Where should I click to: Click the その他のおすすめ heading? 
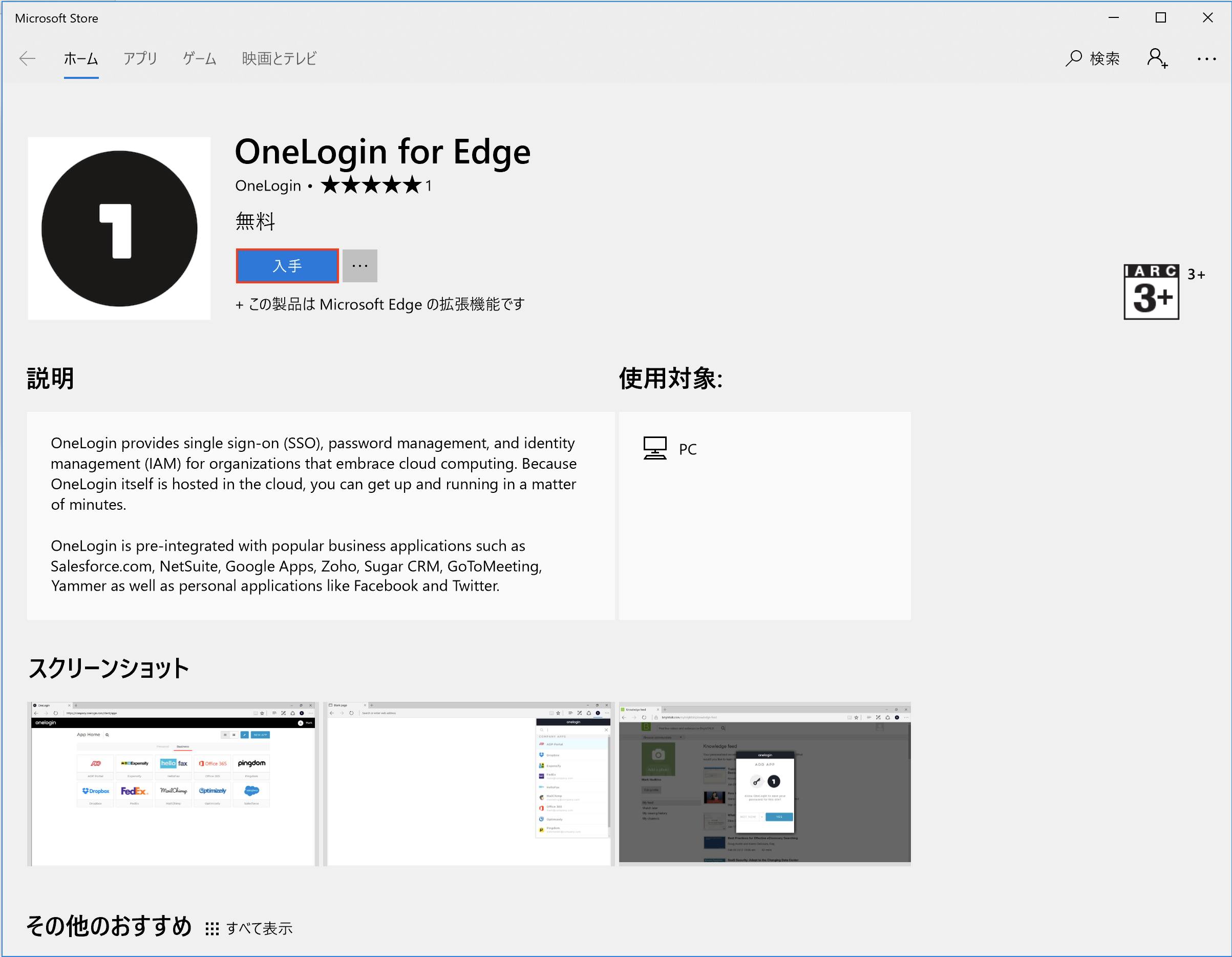pyautogui.click(x=110, y=926)
